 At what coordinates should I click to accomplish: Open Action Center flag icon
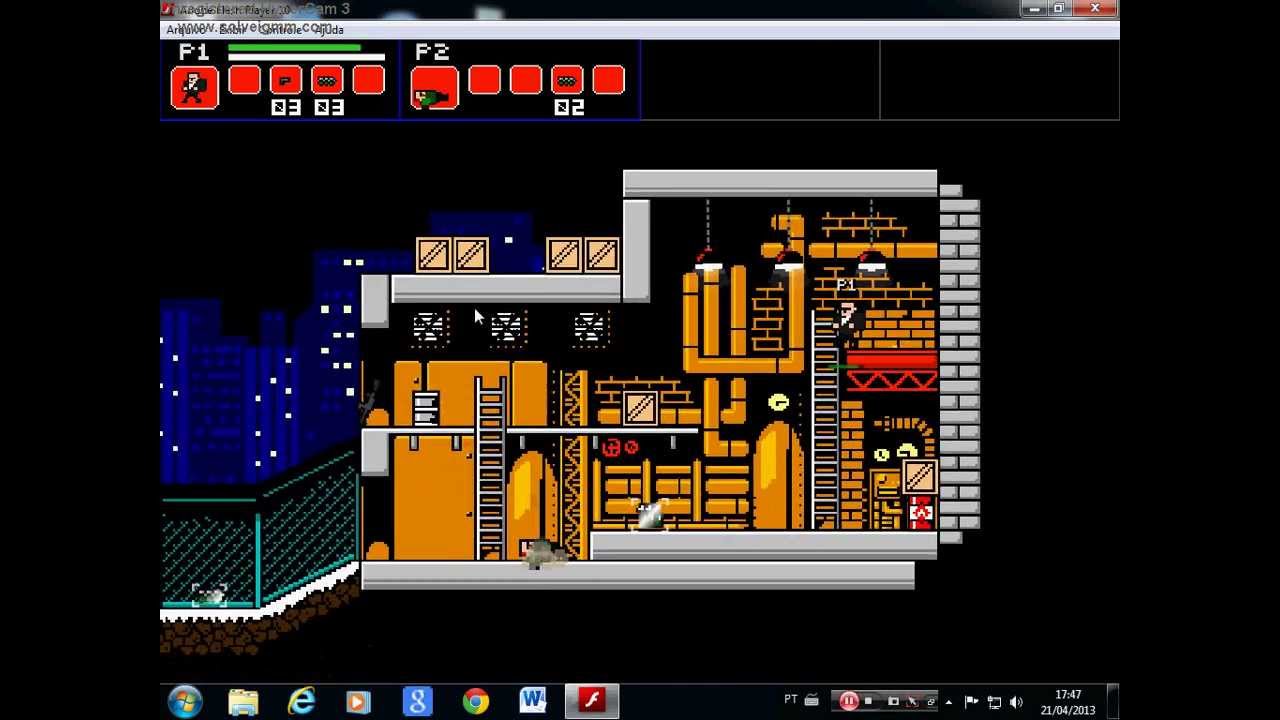tap(971, 701)
